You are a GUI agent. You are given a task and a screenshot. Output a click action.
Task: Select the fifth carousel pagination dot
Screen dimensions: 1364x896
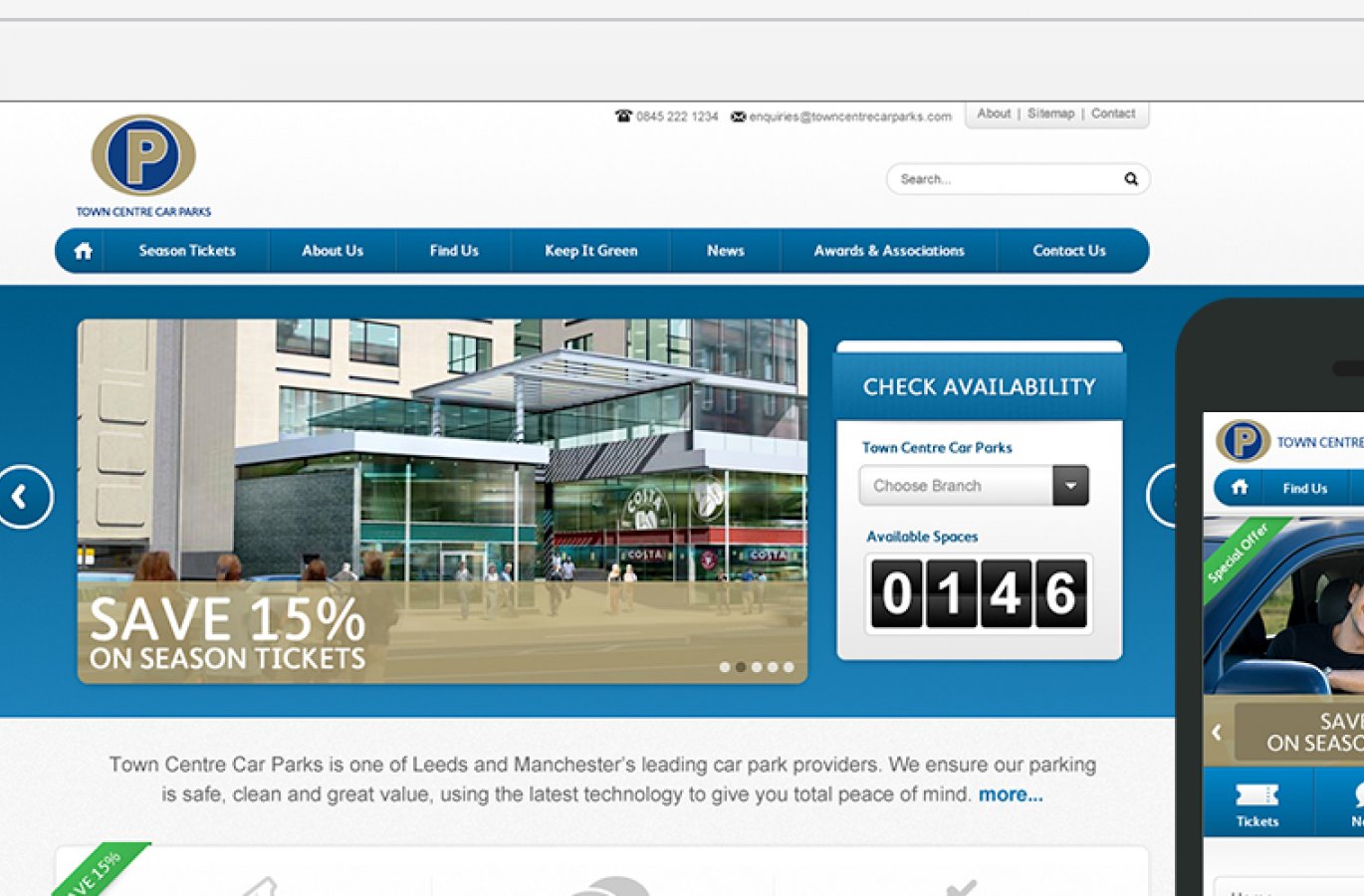coord(789,667)
